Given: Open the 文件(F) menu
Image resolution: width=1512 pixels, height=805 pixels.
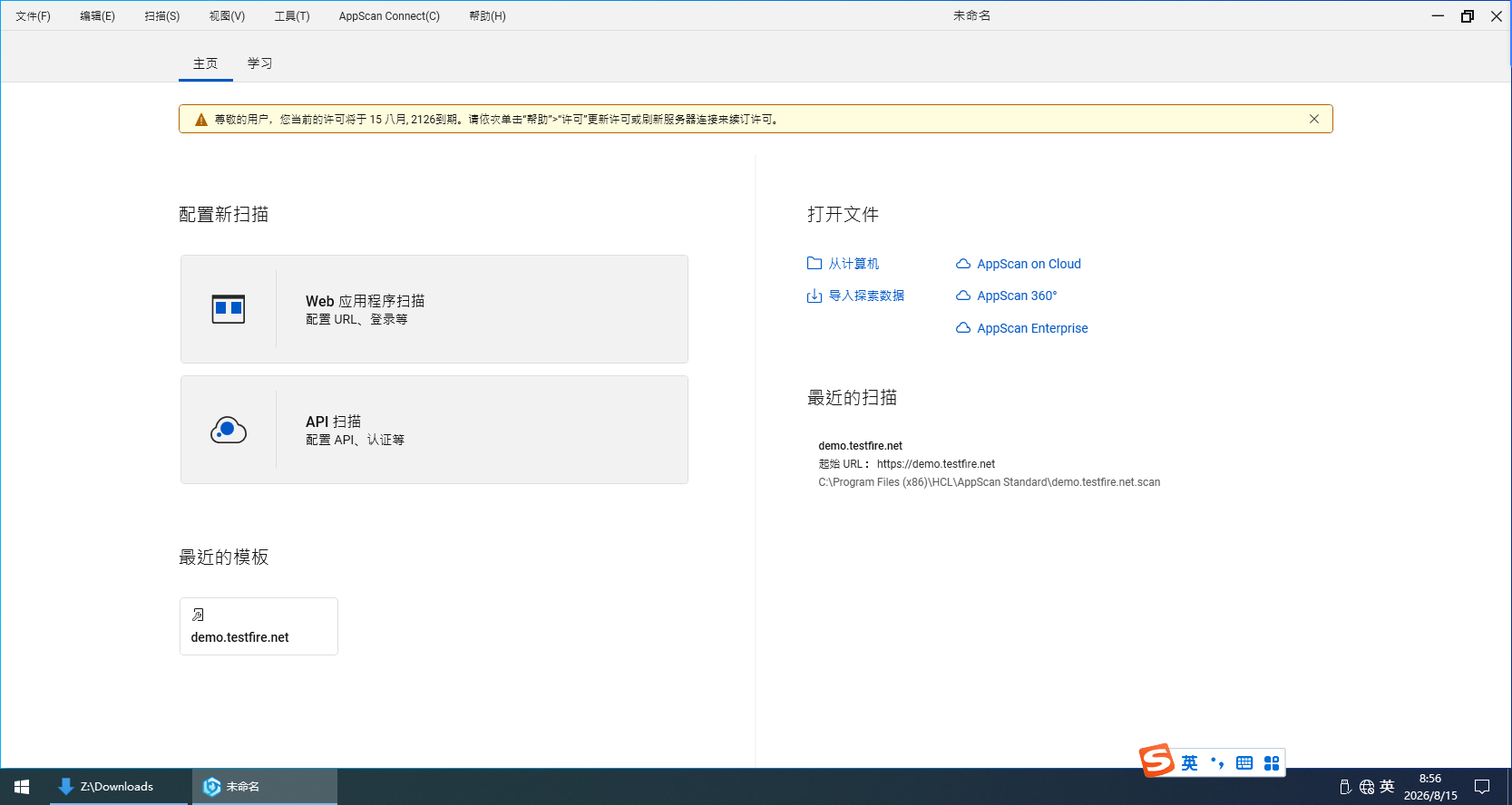Looking at the screenshot, I should click(33, 16).
